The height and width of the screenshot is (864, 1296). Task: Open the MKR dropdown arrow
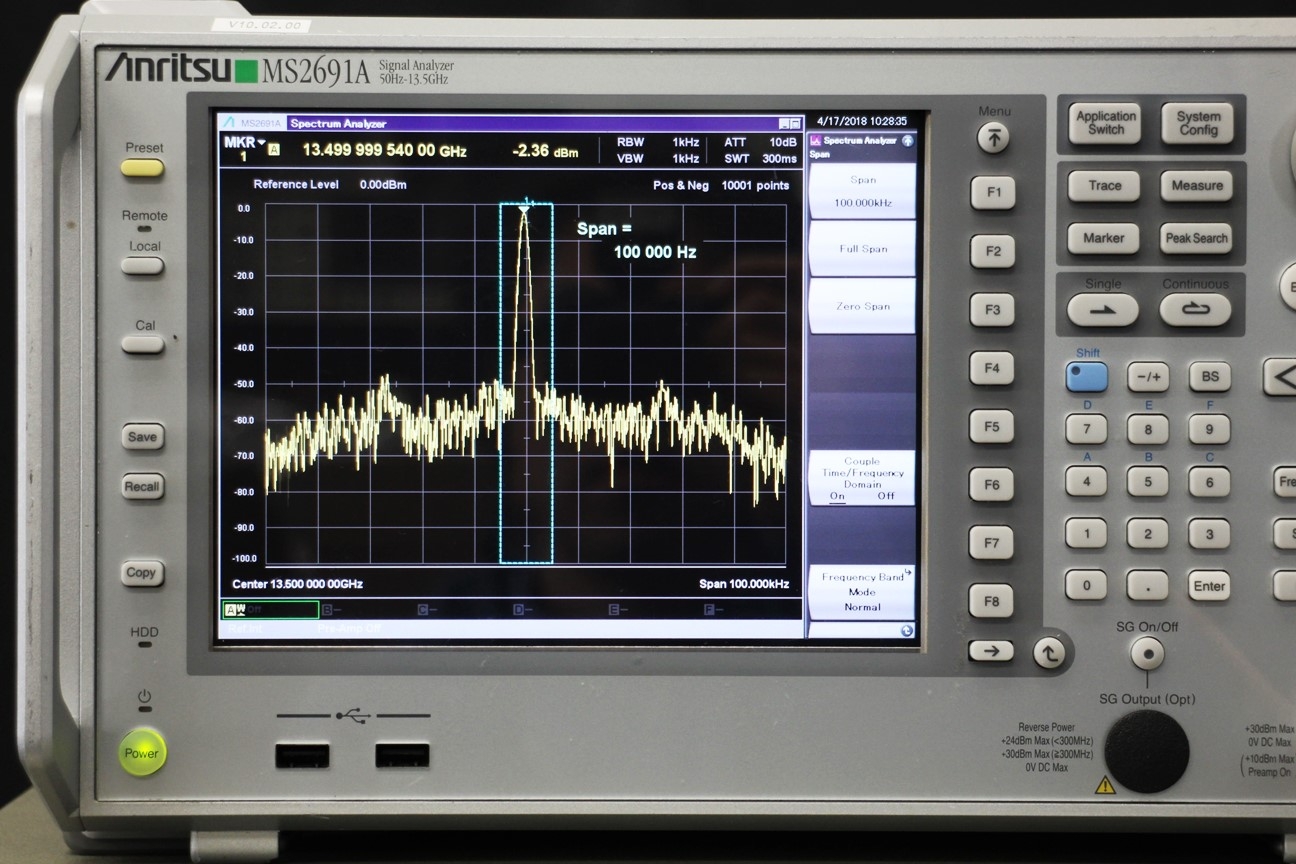click(x=262, y=142)
